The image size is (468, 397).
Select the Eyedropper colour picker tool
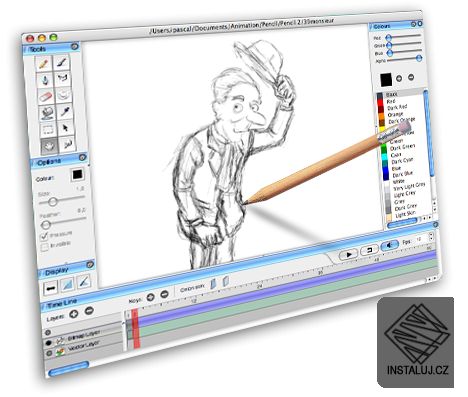65,111
